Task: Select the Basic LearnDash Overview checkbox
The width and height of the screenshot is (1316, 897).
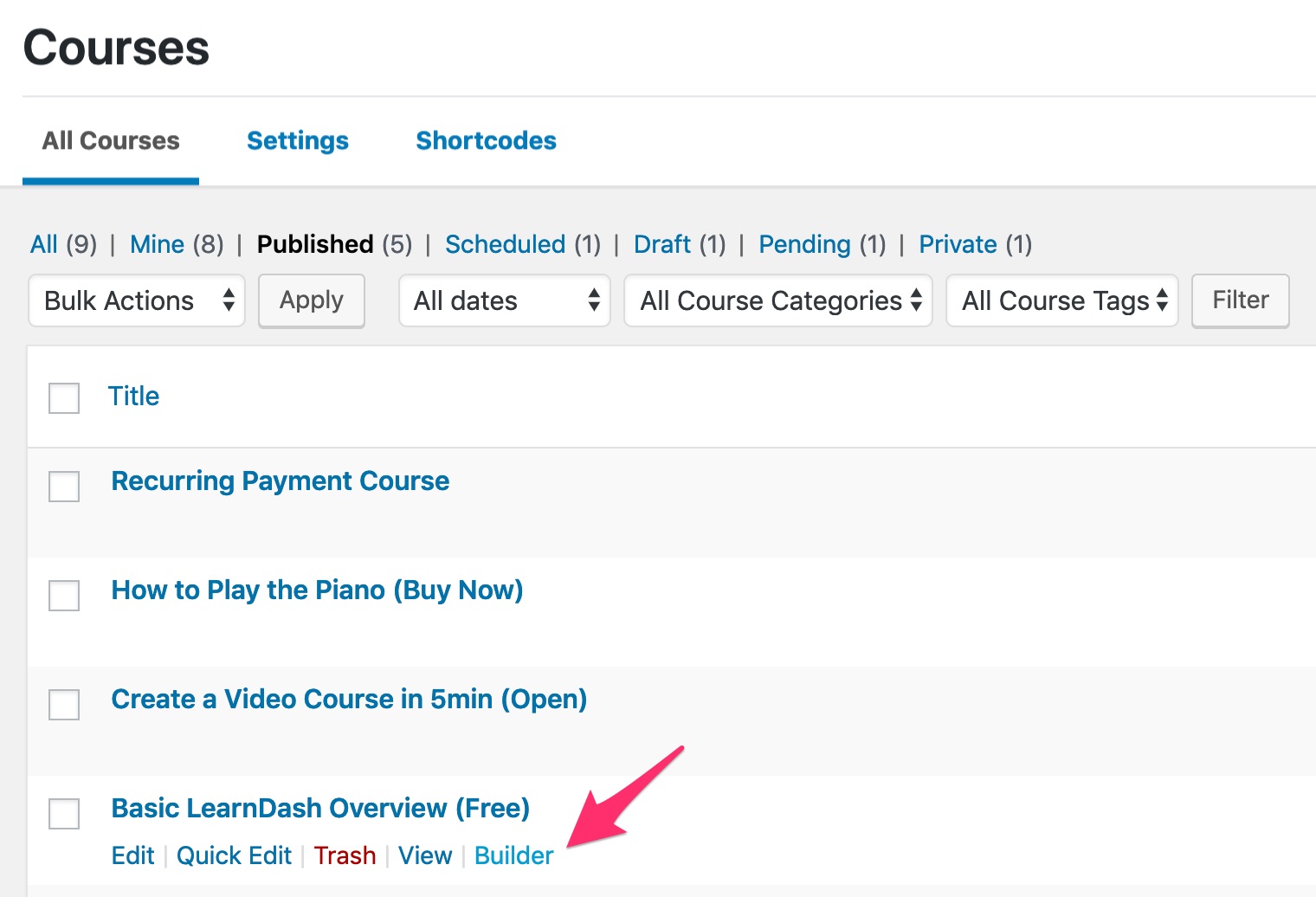Action: [63, 814]
